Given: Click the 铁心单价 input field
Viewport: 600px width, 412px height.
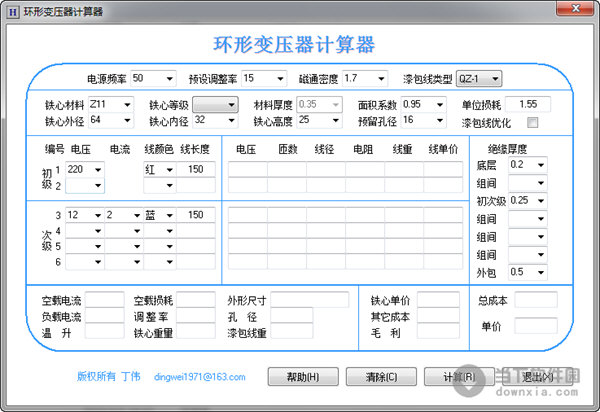Looking at the screenshot, I should pyautogui.click(x=438, y=299).
